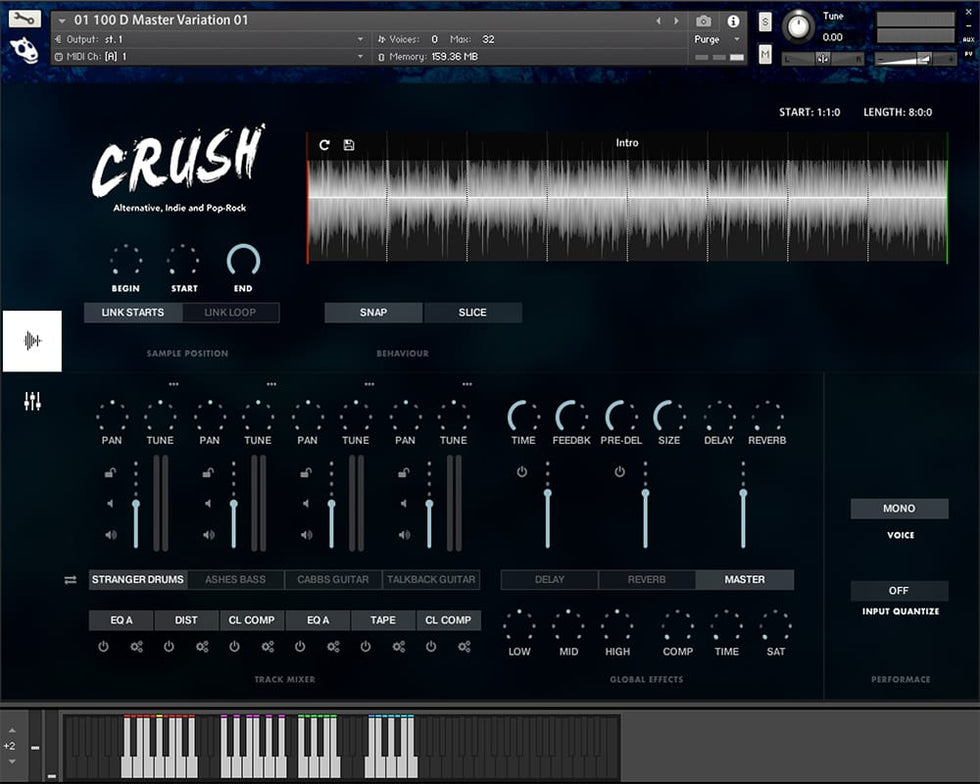
Task: Toggle the LINK STARTS button
Action: click(133, 313)
